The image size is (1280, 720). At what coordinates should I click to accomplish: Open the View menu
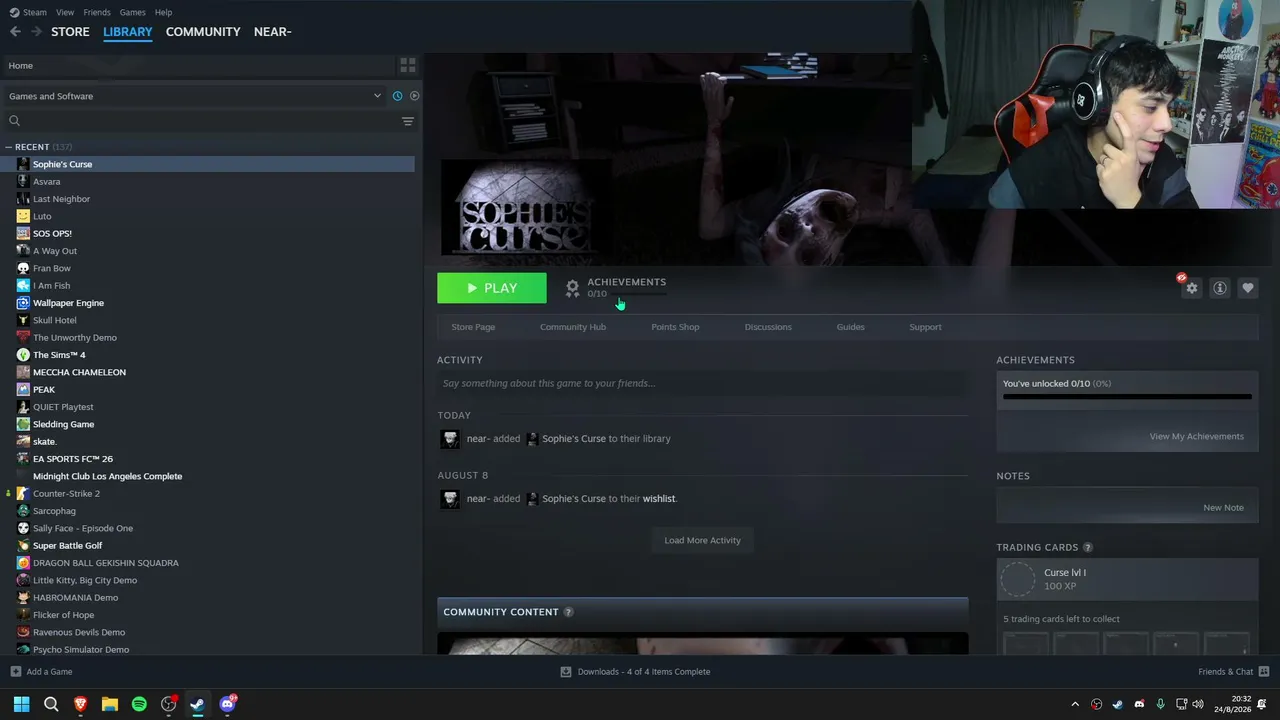(x=65, y=12)
